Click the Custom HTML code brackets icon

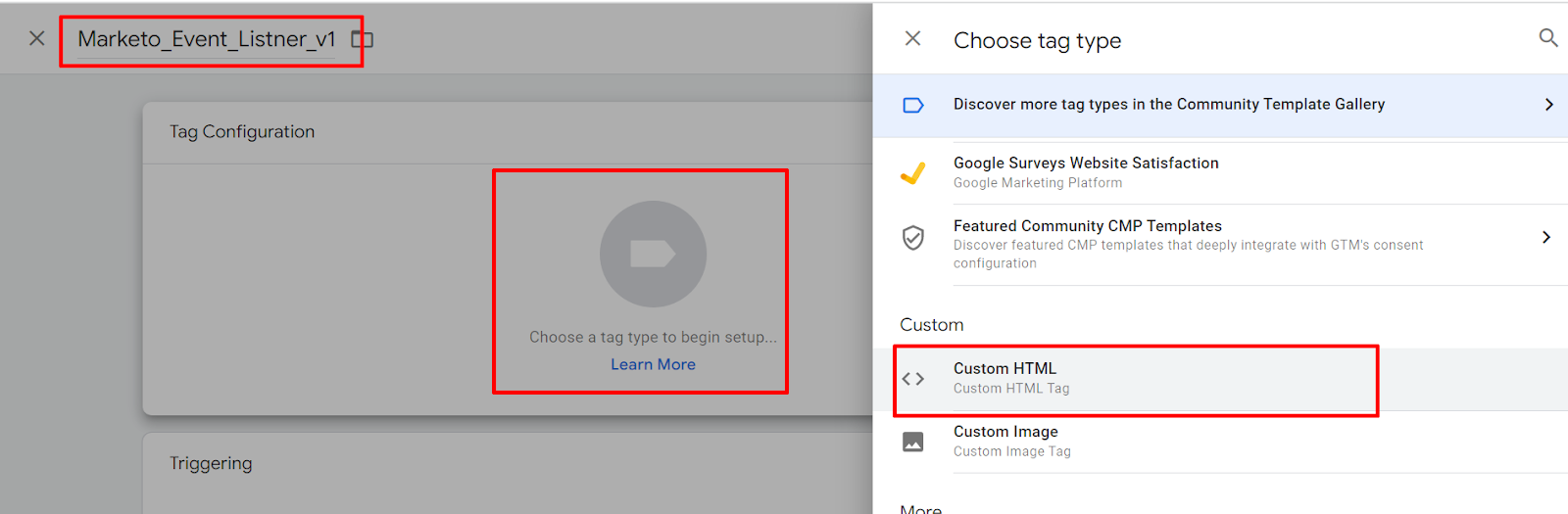tap(912, 379)
